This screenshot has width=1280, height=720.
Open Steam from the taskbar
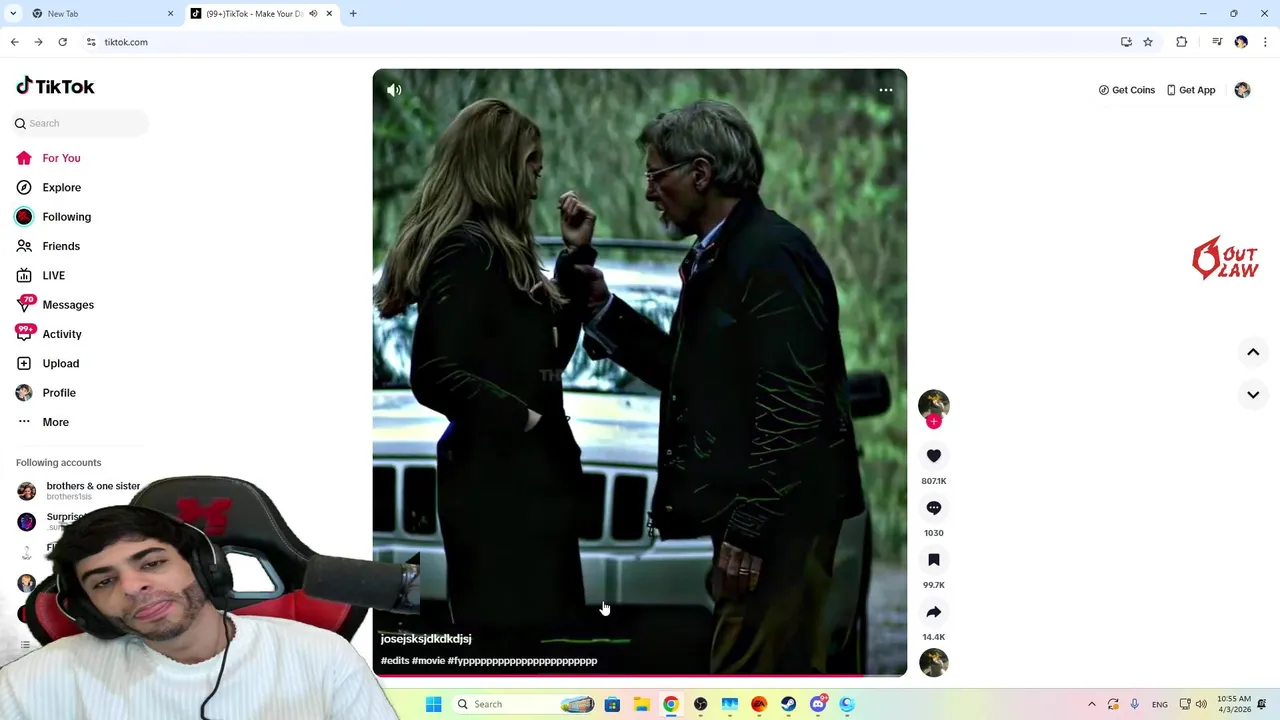click(x=788, y=704)
